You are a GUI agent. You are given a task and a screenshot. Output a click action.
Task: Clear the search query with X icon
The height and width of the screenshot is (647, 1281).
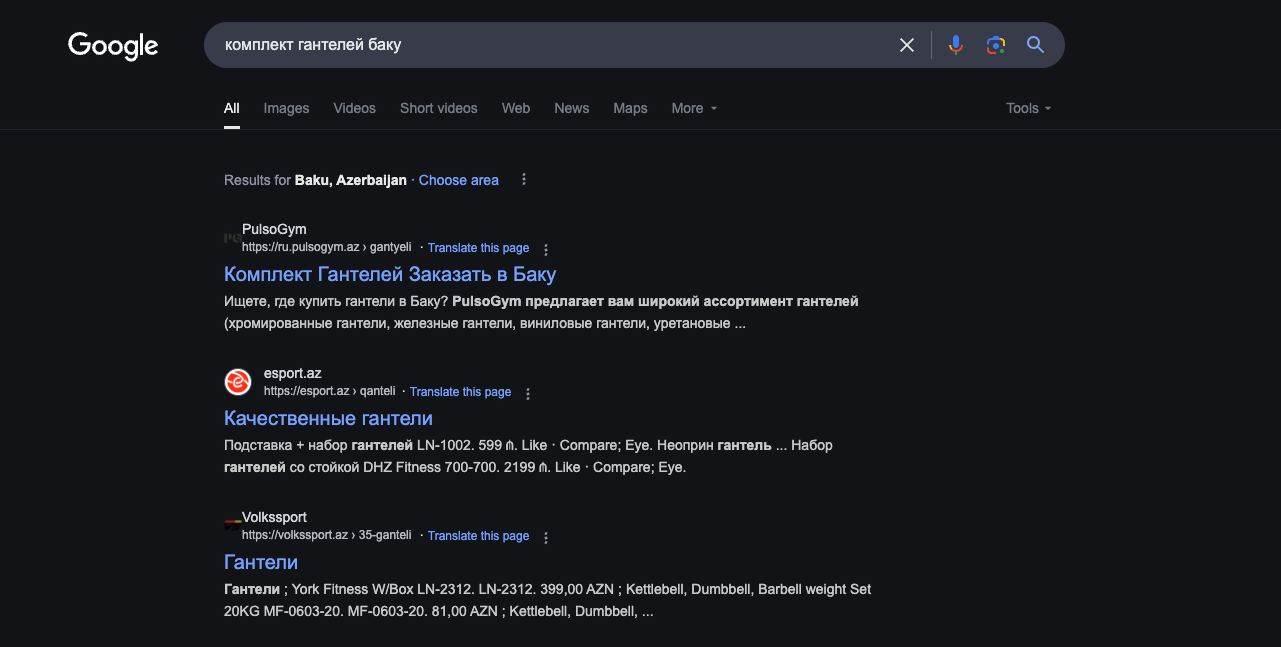[907, 45]
